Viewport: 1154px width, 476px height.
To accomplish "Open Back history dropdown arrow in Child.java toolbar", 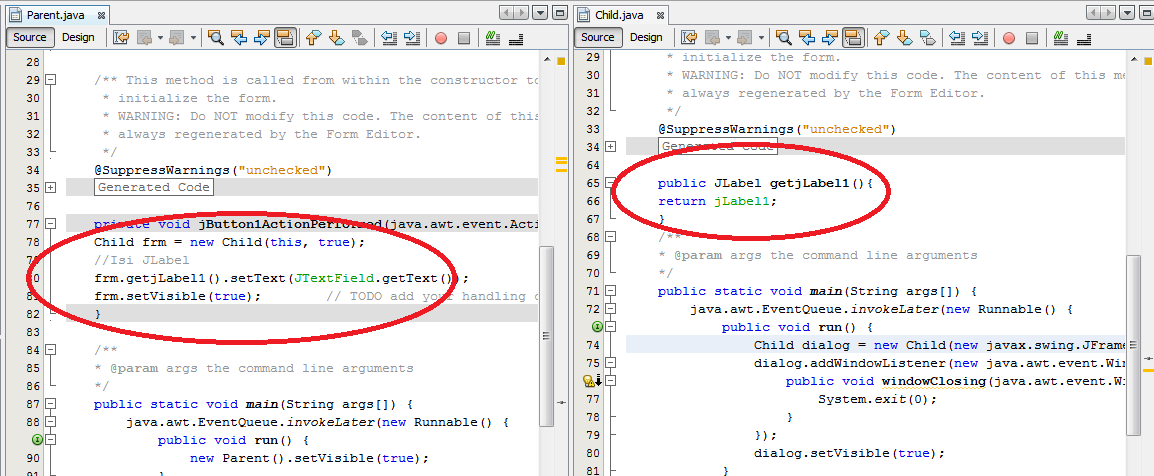I will click(728, 38).
